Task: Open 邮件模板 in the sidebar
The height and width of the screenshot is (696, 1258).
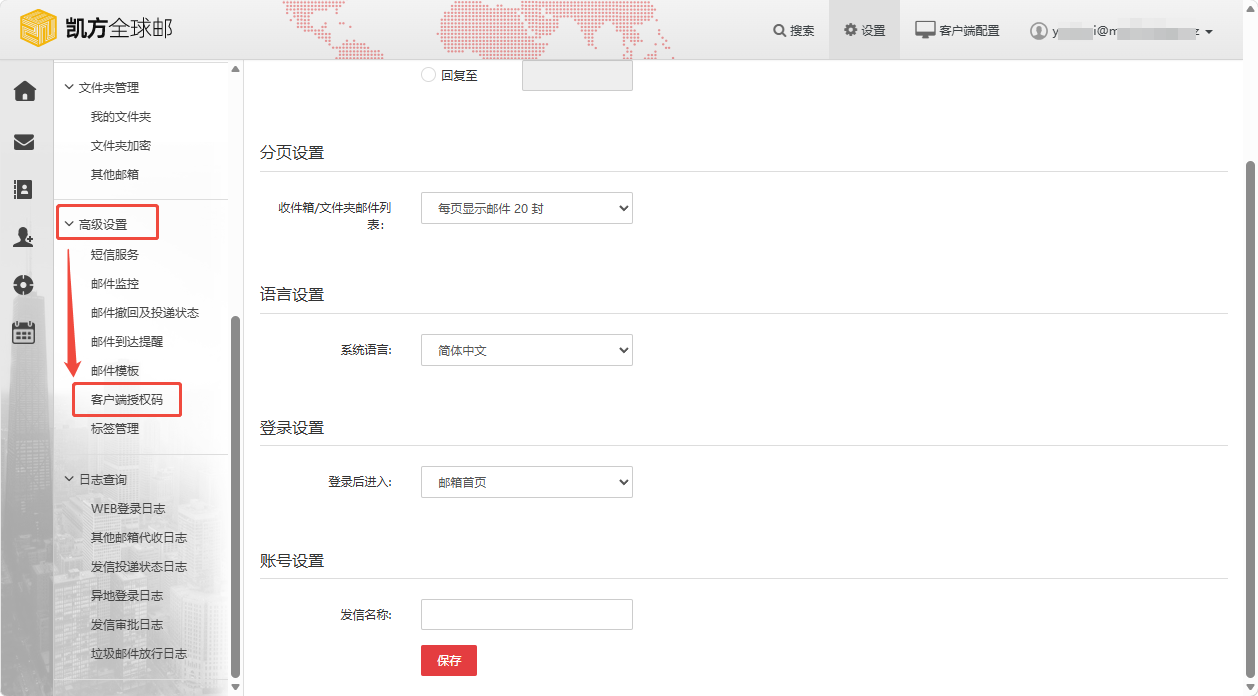Action: [115, 371]
